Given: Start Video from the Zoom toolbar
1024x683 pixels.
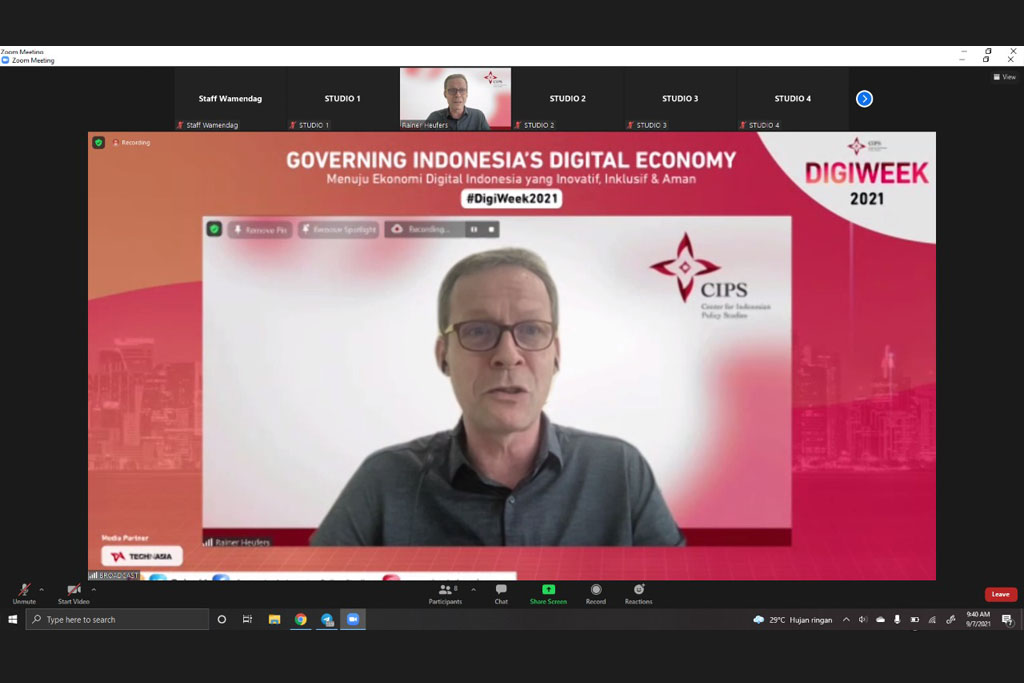Looking at the screenshot, I should 74,594.
